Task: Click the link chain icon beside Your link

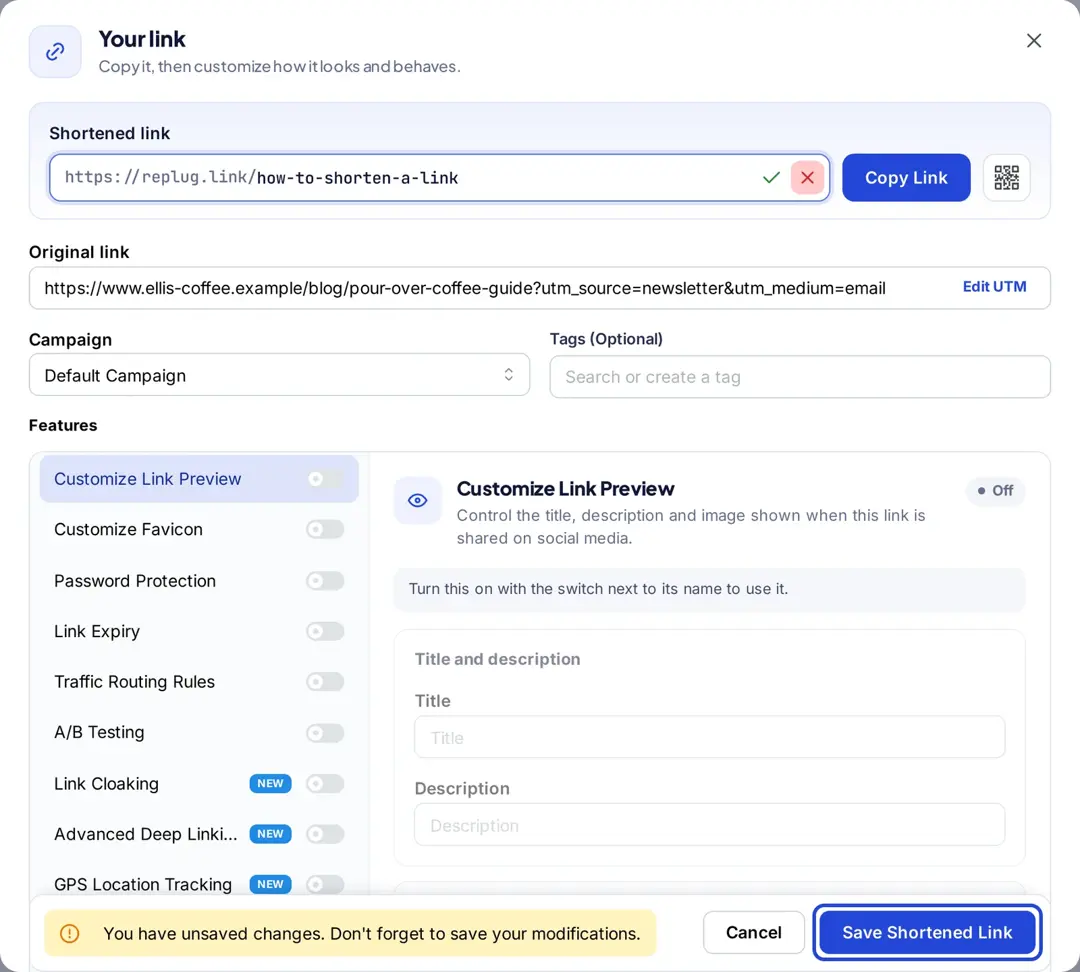Action: 55,52
